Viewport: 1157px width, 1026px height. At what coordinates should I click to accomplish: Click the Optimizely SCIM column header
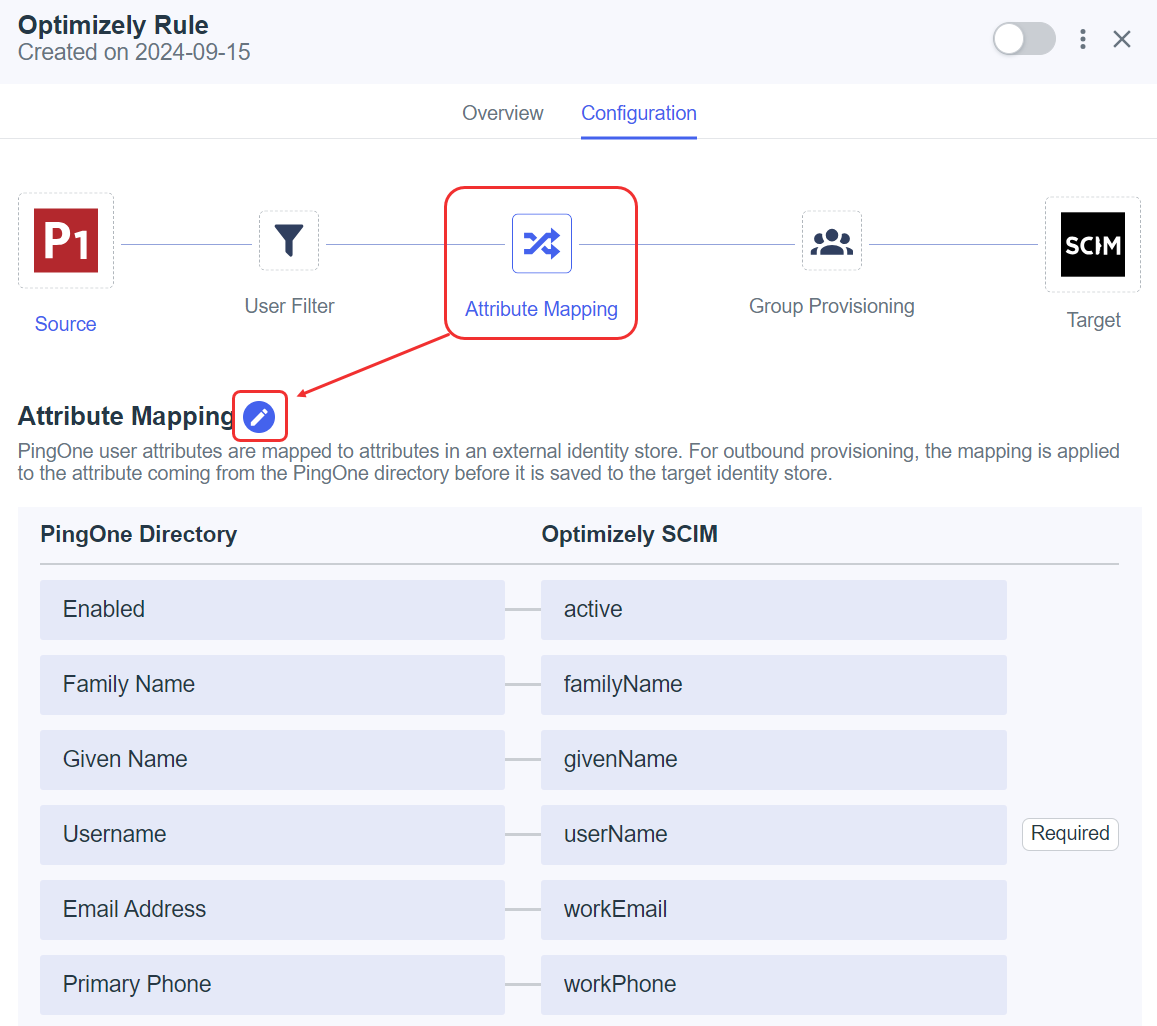(x=629, y=534)
